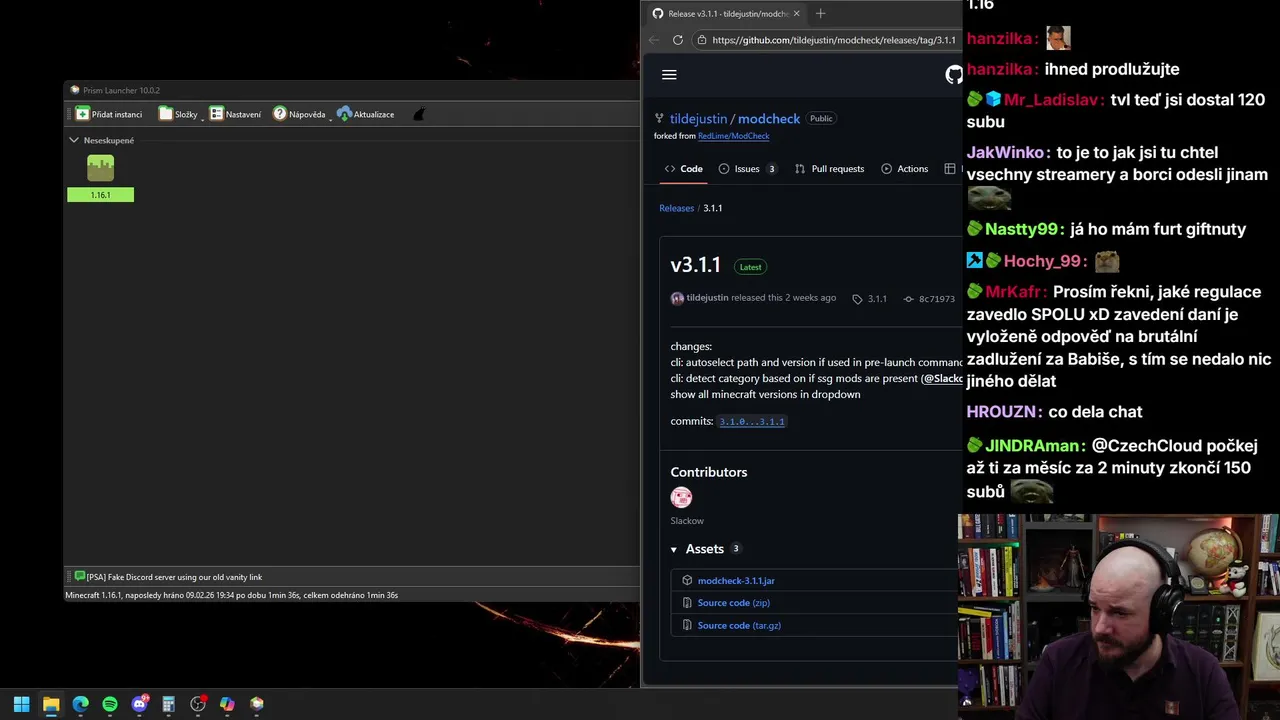Open Calculator from the taskbar

(168, 704)
